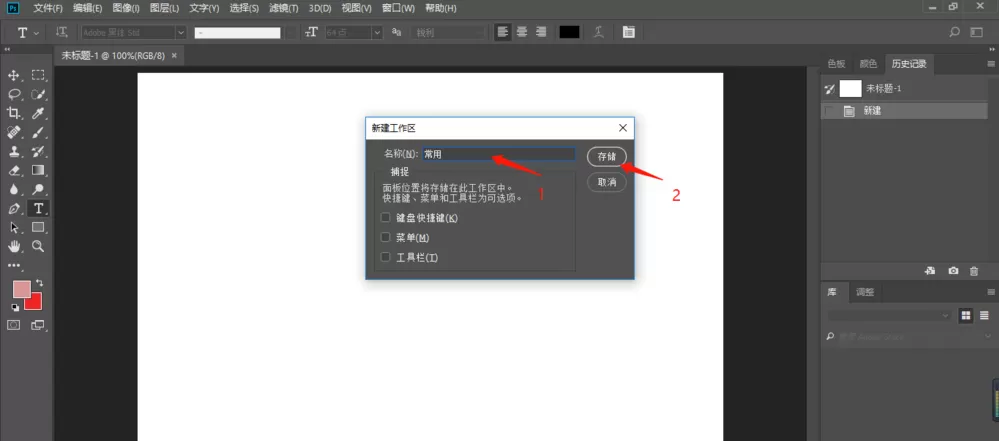Screen dimensions: 999x441
Task: Open the 滤镜 menu
Action: click(x=284, y=8)
